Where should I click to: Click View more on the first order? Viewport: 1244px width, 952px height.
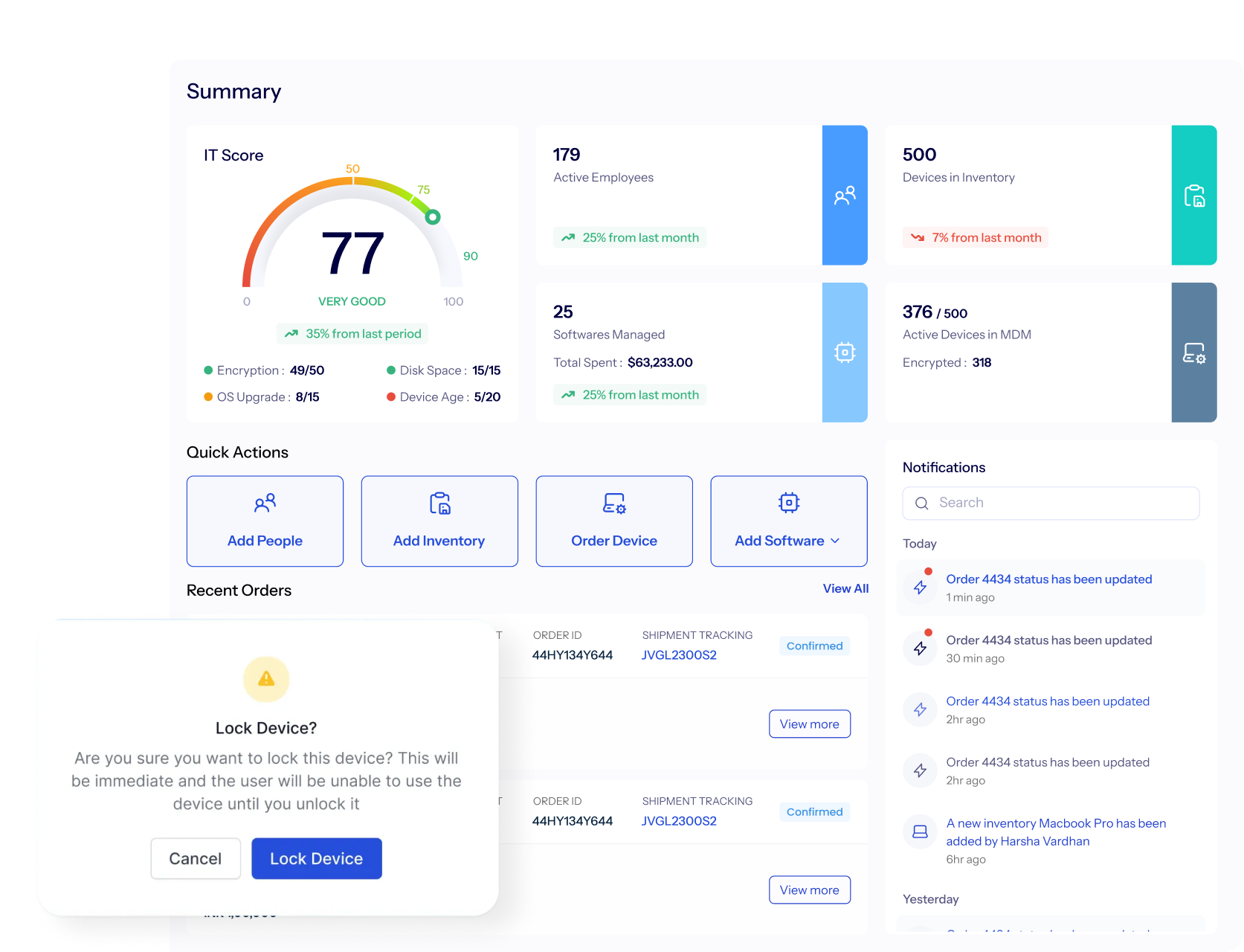[810, 724]
